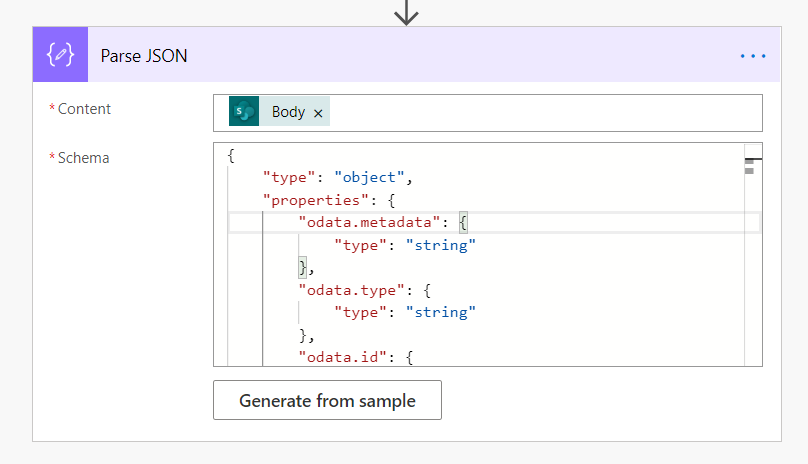This screenshot has width=808, height=464.
Task: Click the "odata.id" line in schema
Action: pos(341,356)
